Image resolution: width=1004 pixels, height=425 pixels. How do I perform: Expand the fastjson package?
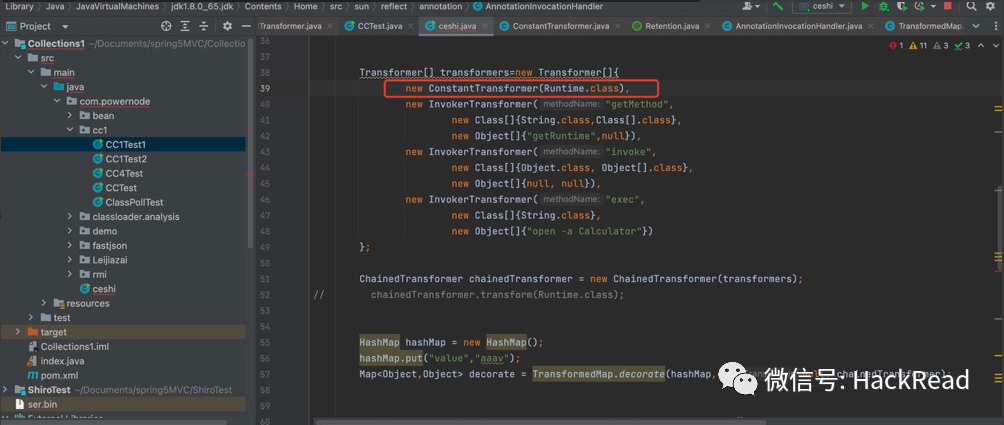point(70,245)
